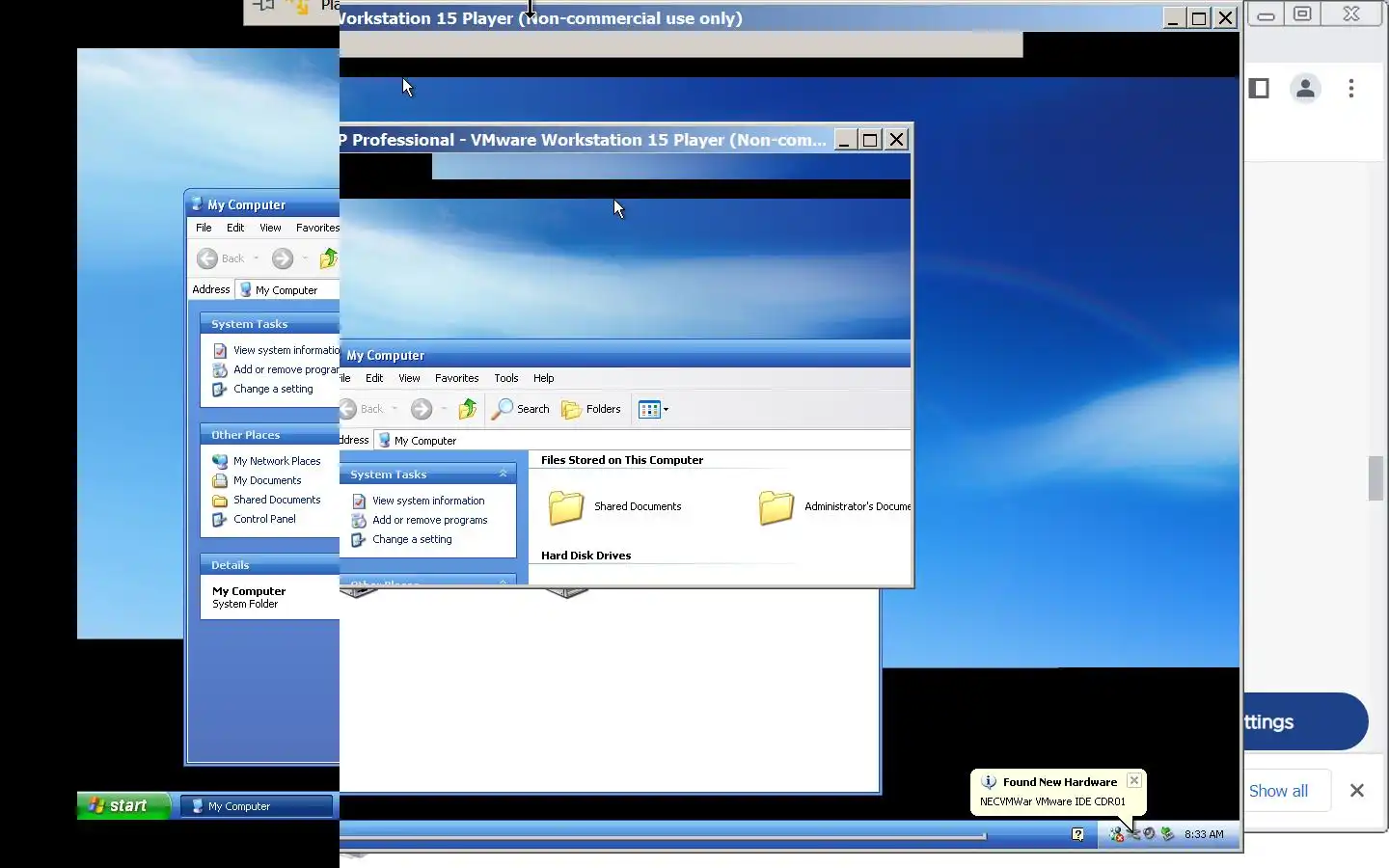Screen dimensions: 1389x868
Task: Open the Tools menu
Action: click(x=505, y=378)
